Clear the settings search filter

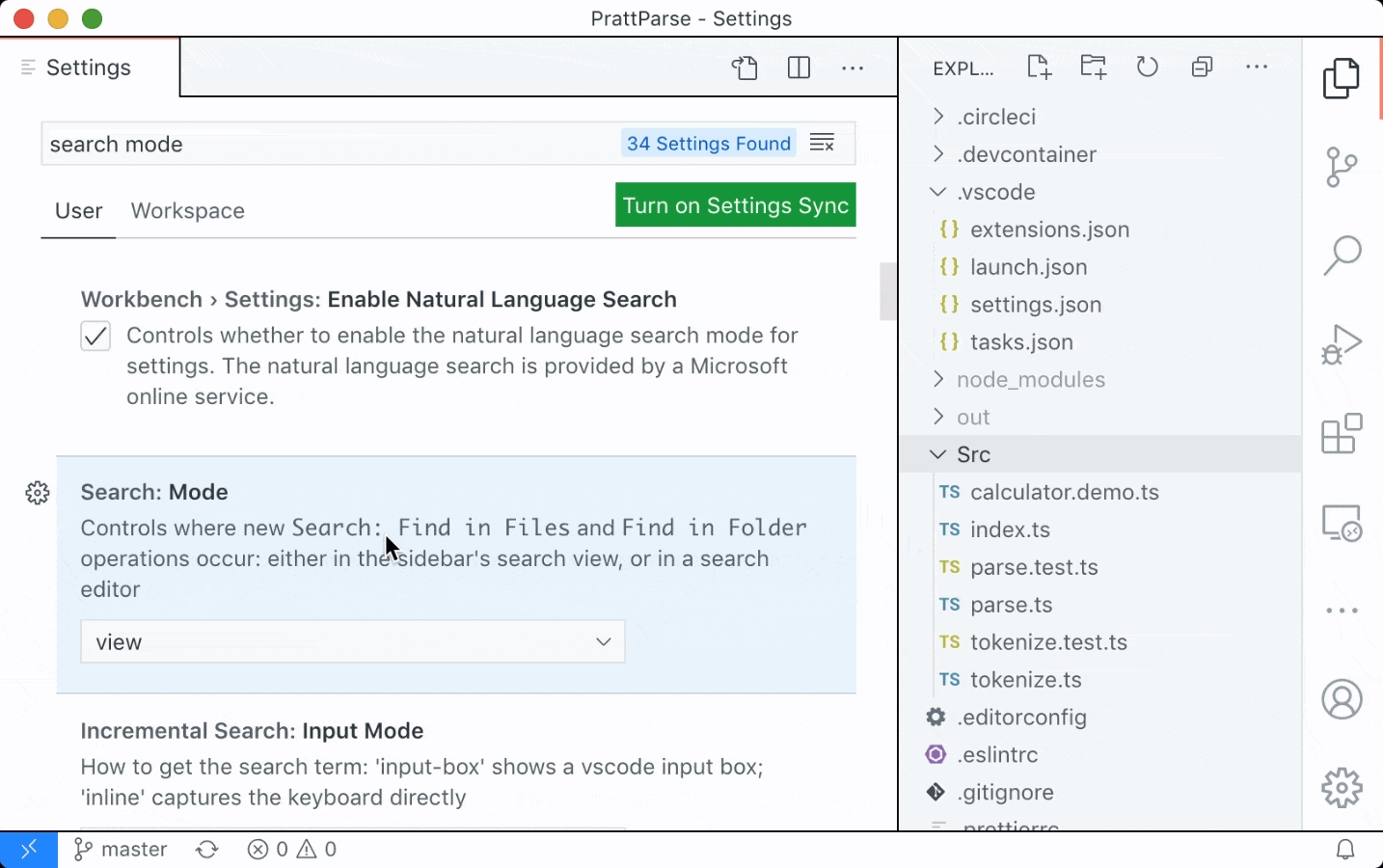tap(822, 142)
